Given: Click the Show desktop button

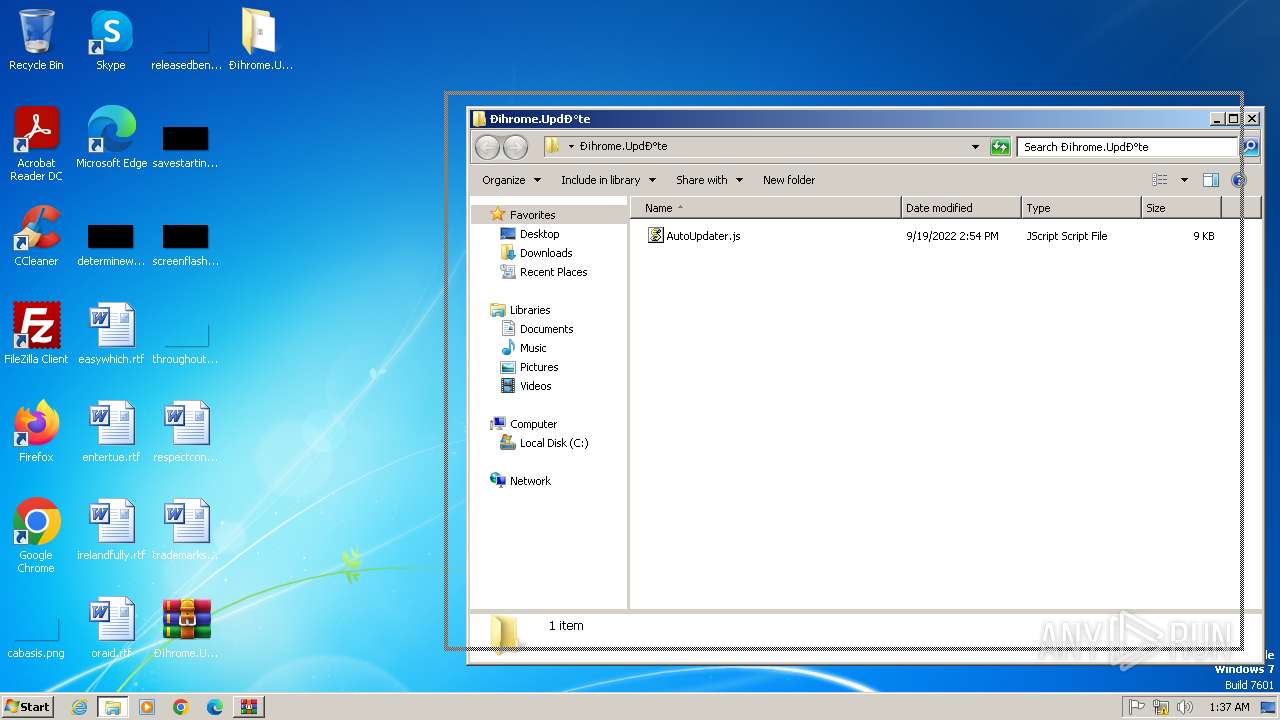Looking at the screenshot, I should (x=1269, y=707).
